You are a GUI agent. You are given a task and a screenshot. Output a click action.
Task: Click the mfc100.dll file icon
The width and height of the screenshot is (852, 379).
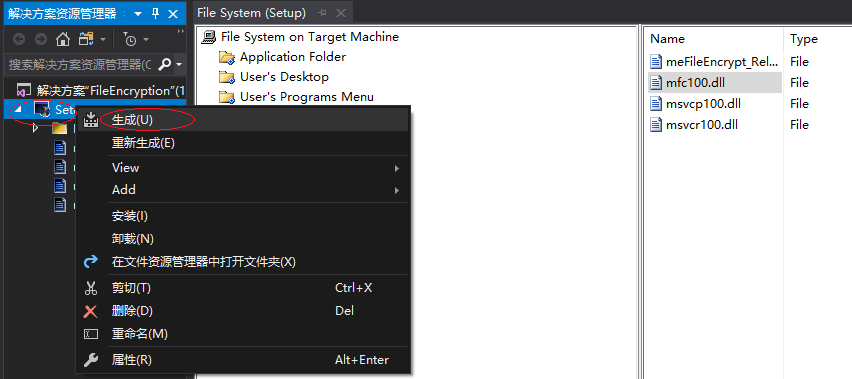click(657, 83)
